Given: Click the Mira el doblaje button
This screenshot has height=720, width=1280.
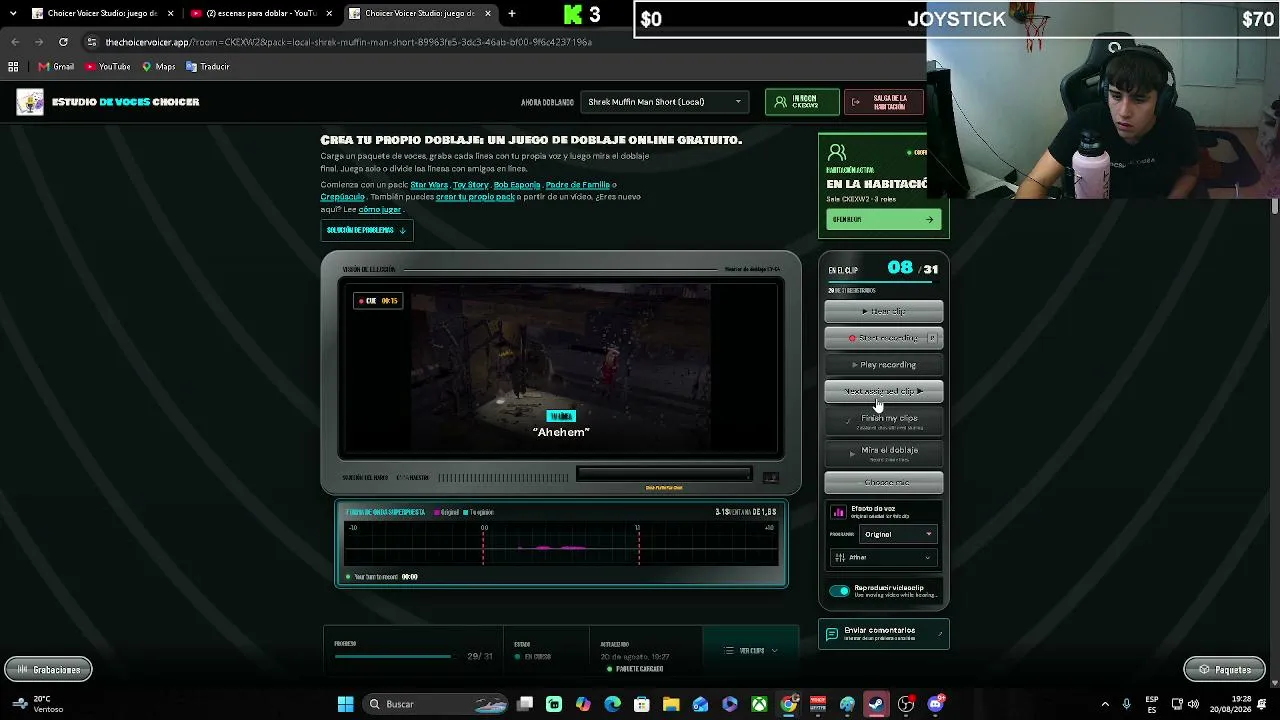Looking at the screenshot, I should coord(884,453).
